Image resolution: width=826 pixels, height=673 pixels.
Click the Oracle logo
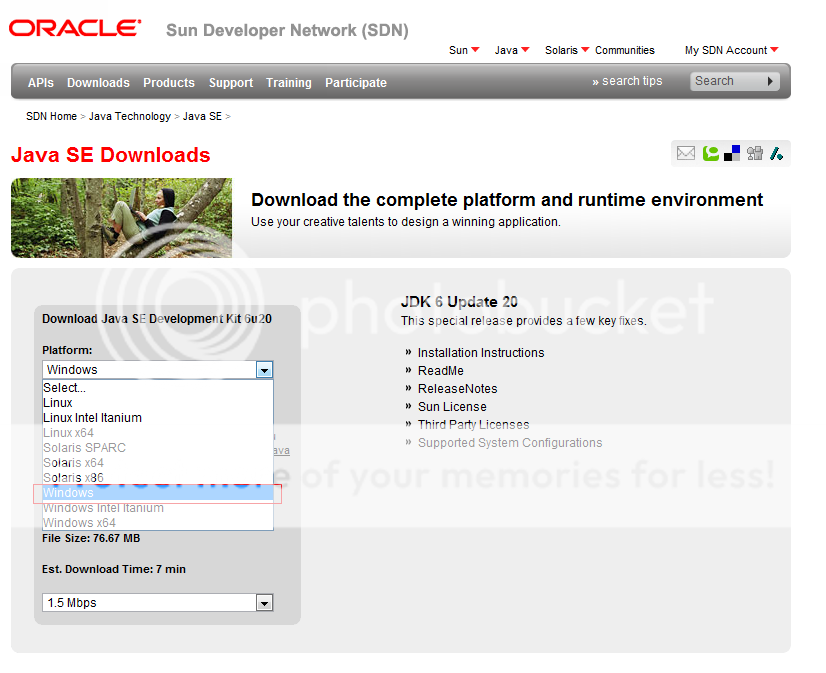[x=75, y=28]
